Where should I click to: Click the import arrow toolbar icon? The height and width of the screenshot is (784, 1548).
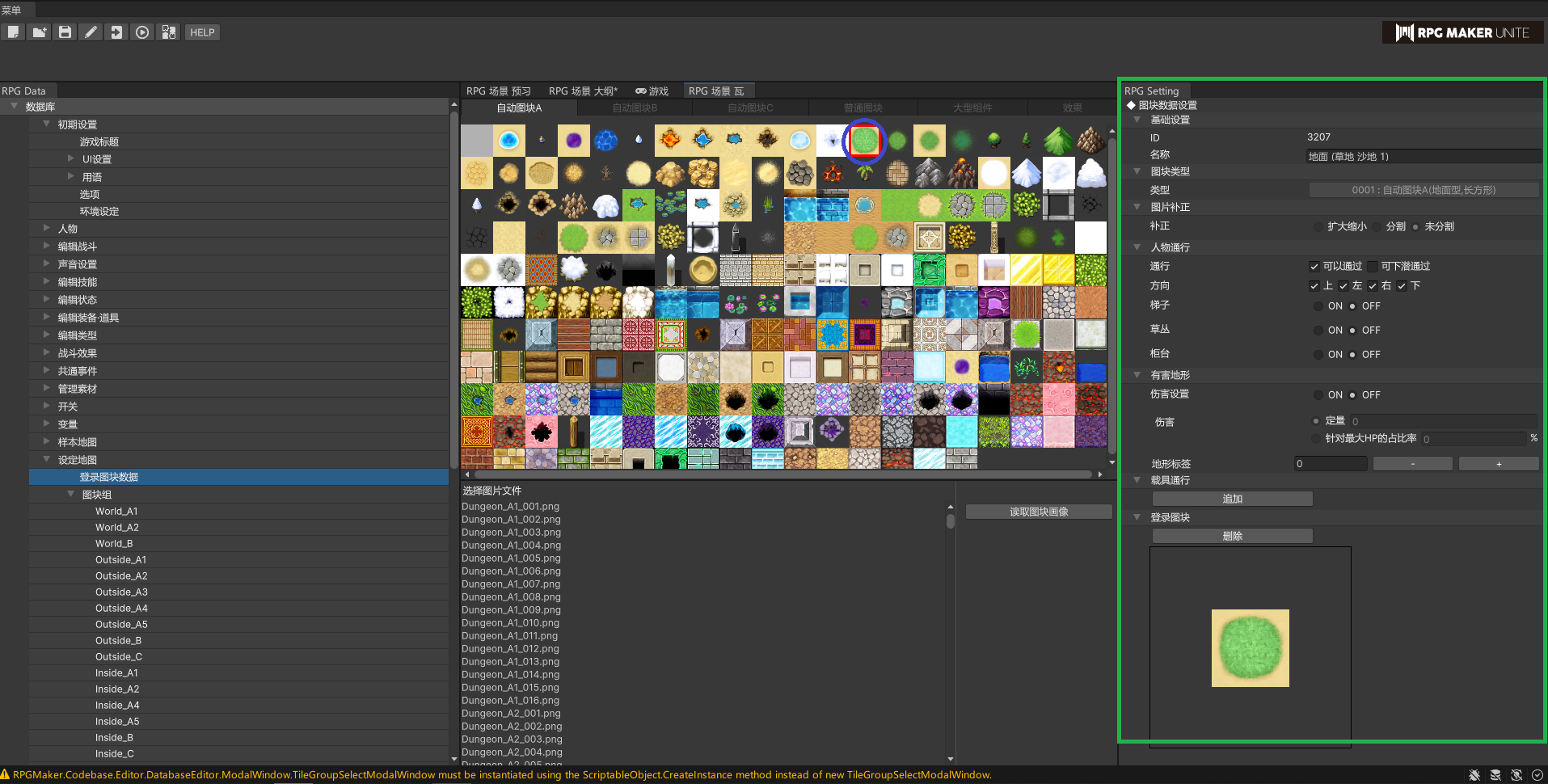click(x=116, y=32)
